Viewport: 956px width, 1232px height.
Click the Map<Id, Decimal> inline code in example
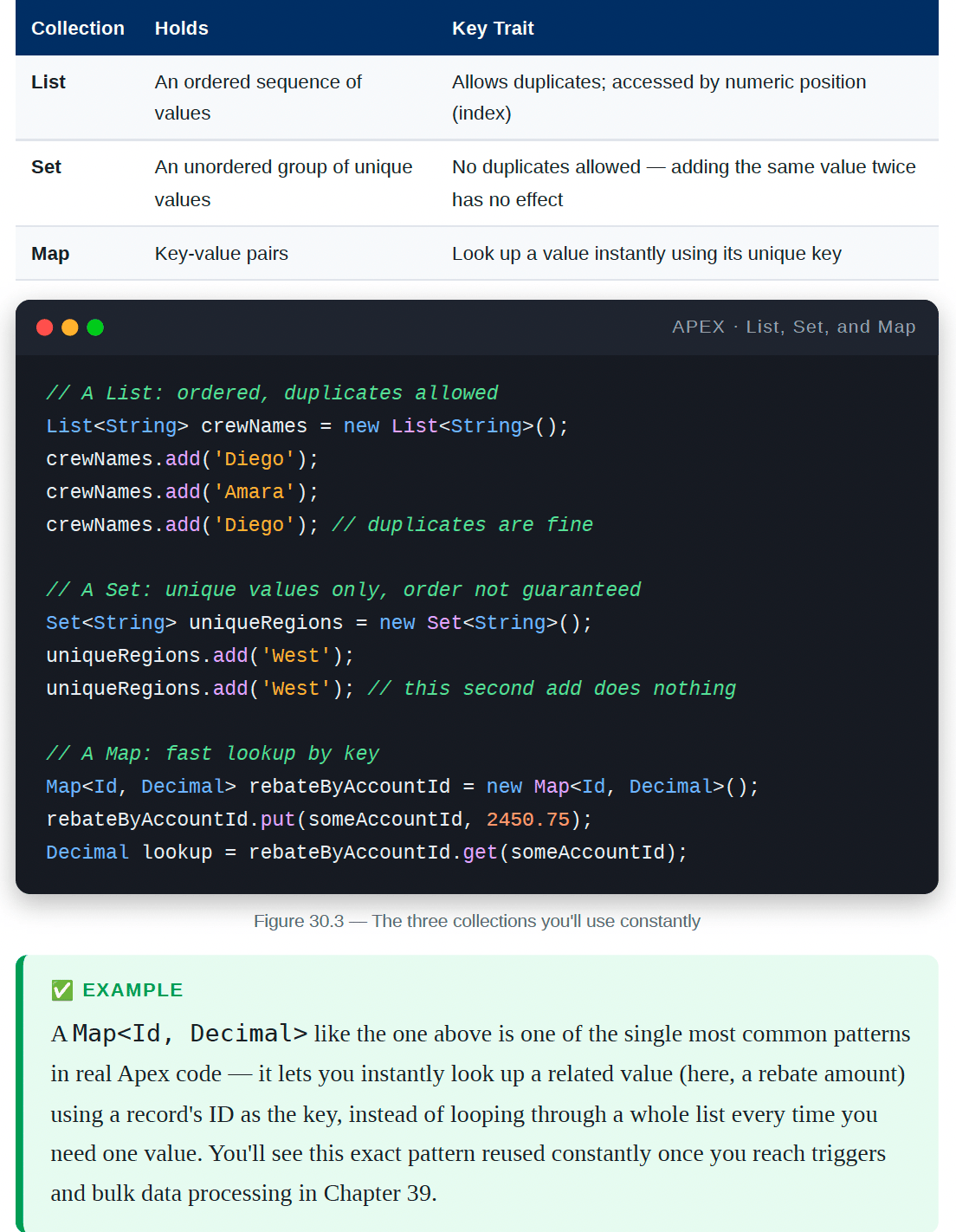[x=190, y=1034]
